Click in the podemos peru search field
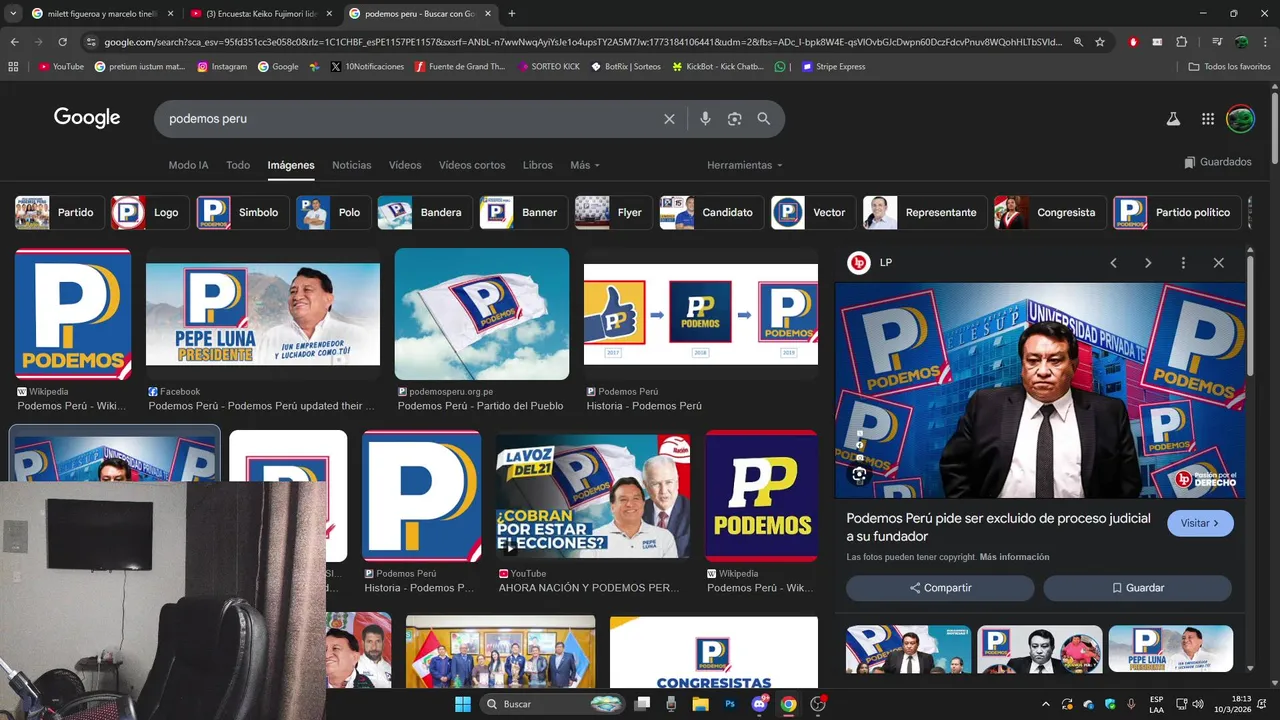This screenshot has width=1280, height=720. point(410,119)
